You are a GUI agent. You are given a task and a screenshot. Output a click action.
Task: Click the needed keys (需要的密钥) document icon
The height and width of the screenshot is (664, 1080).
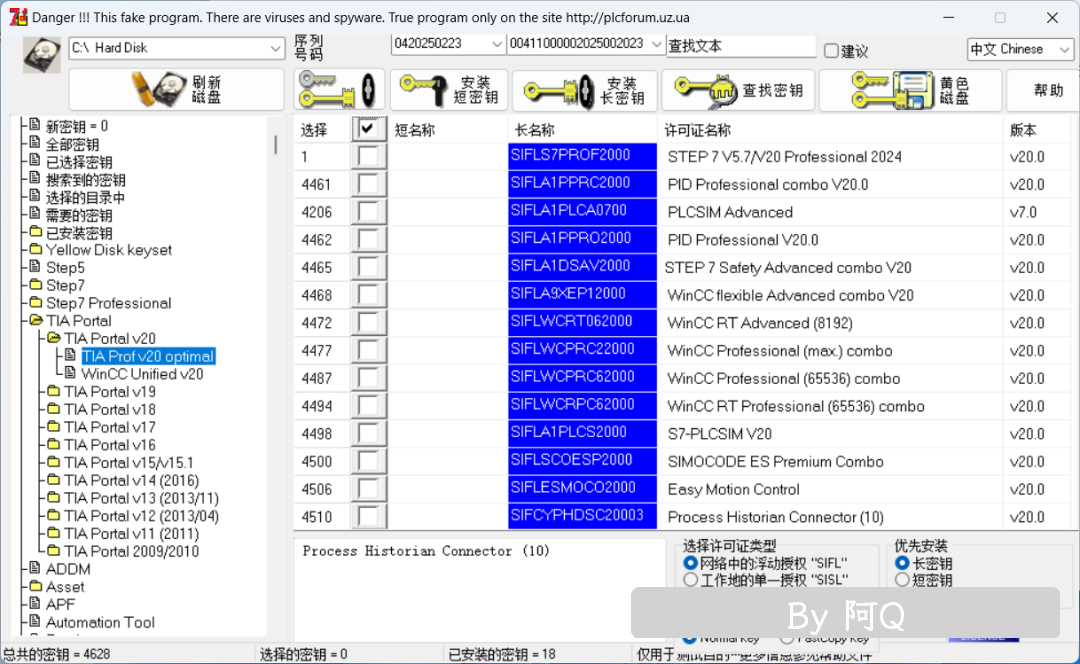pyautogui.click(x=35, y=214)
